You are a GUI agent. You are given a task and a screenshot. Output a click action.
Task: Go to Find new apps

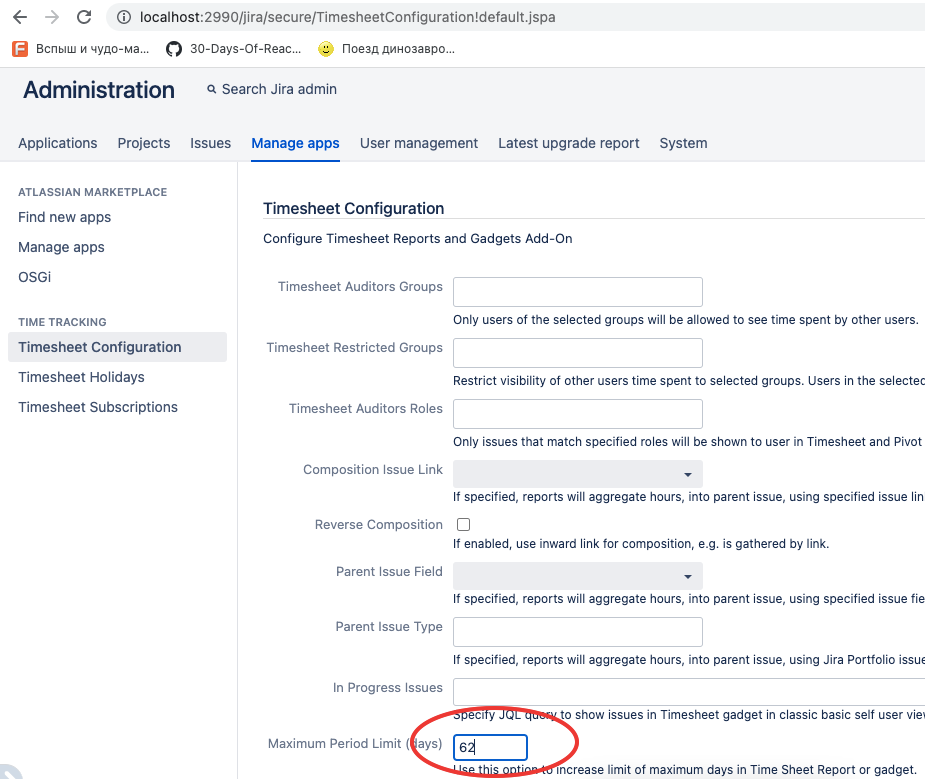click(64, 217)
